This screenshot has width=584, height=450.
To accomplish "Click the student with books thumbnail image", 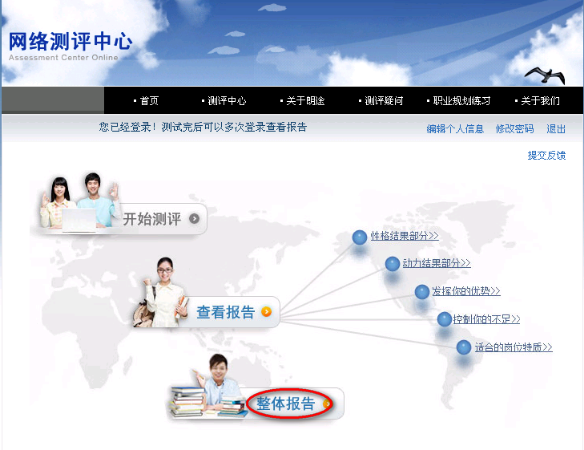I will click(x=207, y=386).
